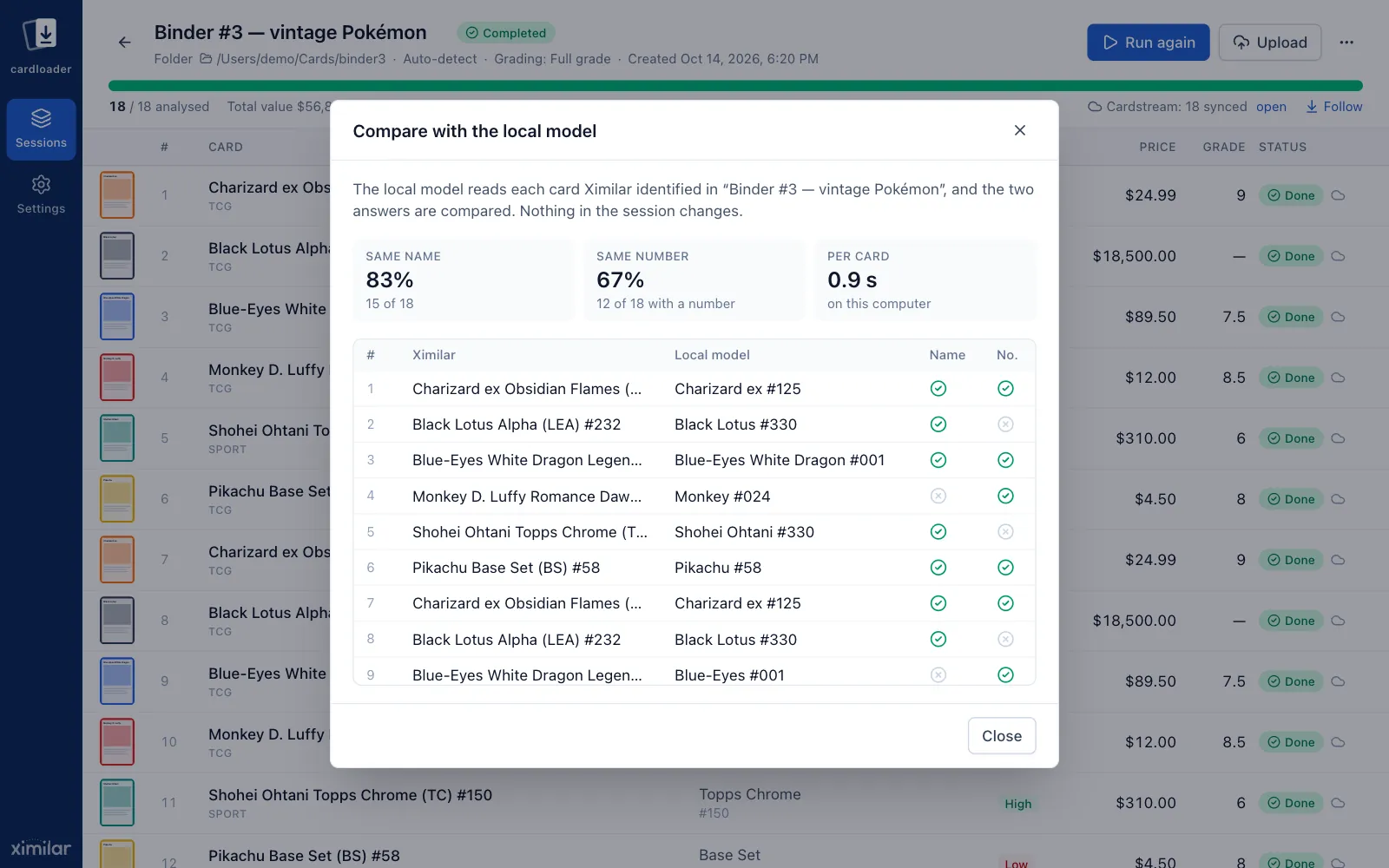This screenshot has height=868, width=1389.
Task: Click the Cardstream open link
Action: pyautogui.click(x=1271, y=107)
